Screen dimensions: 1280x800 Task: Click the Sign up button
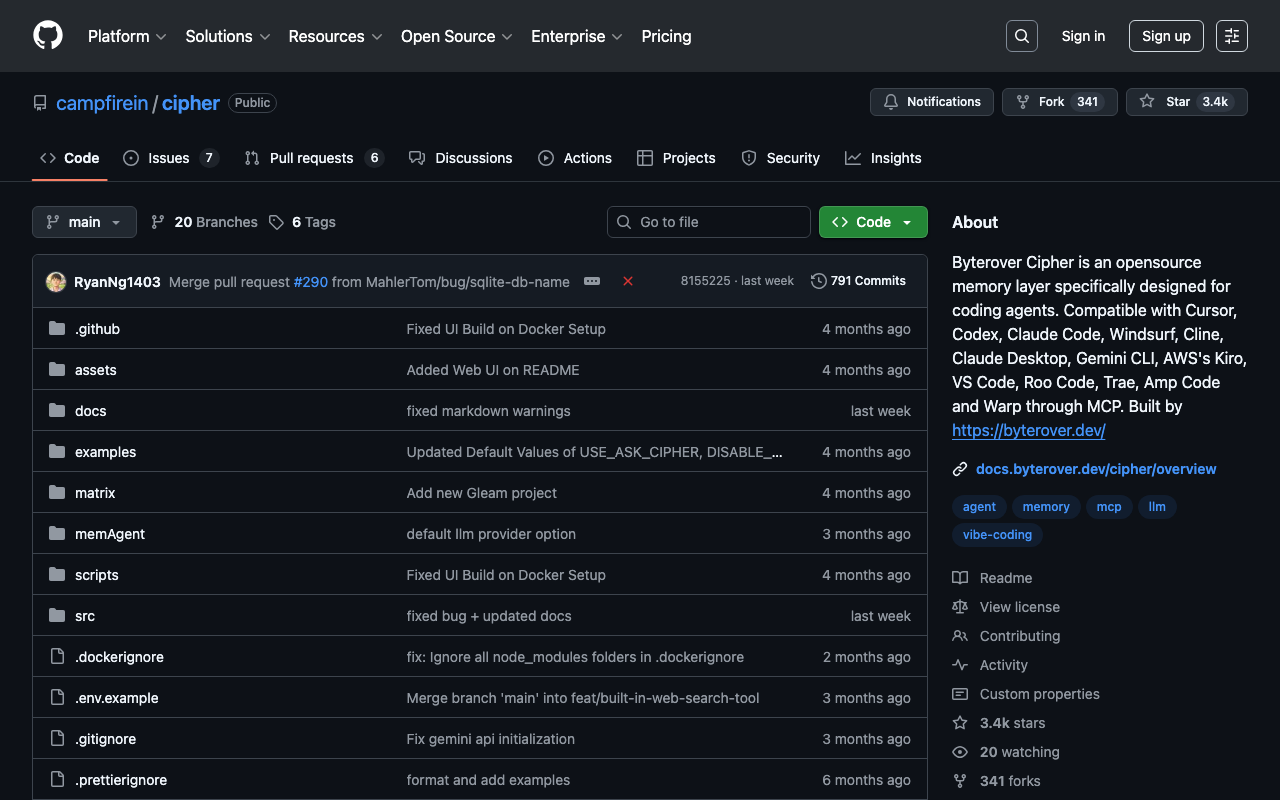point(1165,36)
